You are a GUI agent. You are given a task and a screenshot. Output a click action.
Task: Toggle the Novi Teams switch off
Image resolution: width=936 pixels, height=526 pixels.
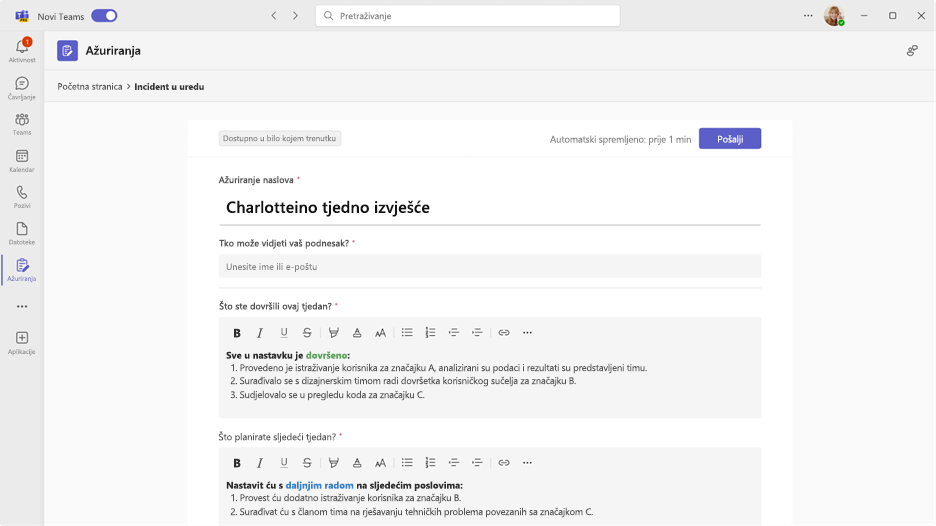(x=104, y=16)
